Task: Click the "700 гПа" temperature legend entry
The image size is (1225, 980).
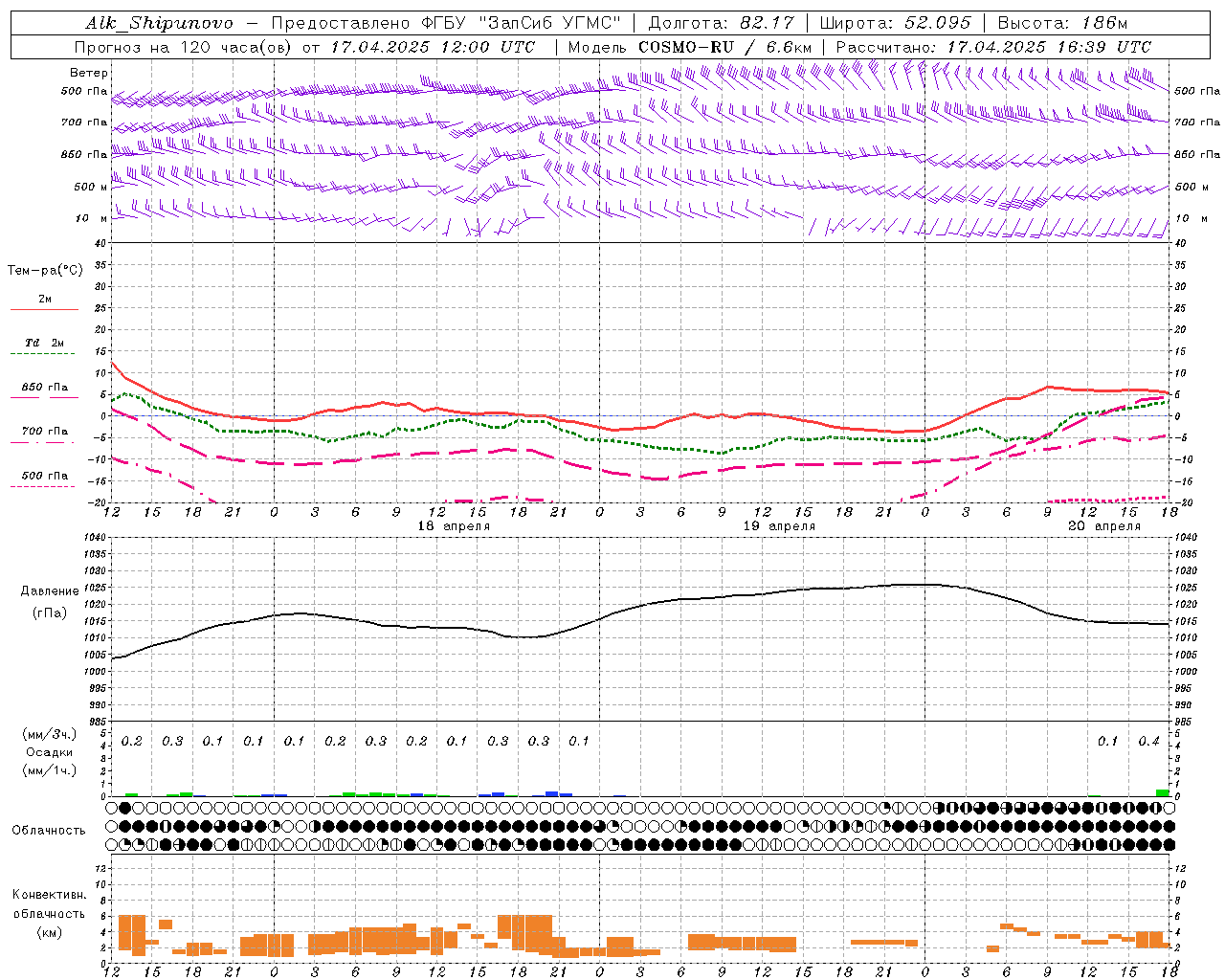Action: 45,432
